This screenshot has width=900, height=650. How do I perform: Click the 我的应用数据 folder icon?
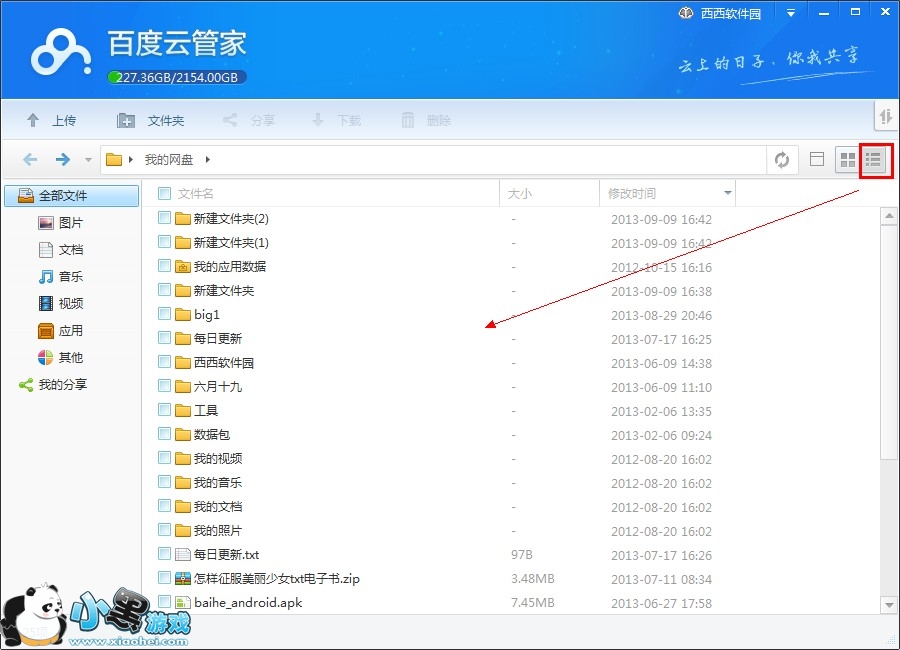click(183, 266)
